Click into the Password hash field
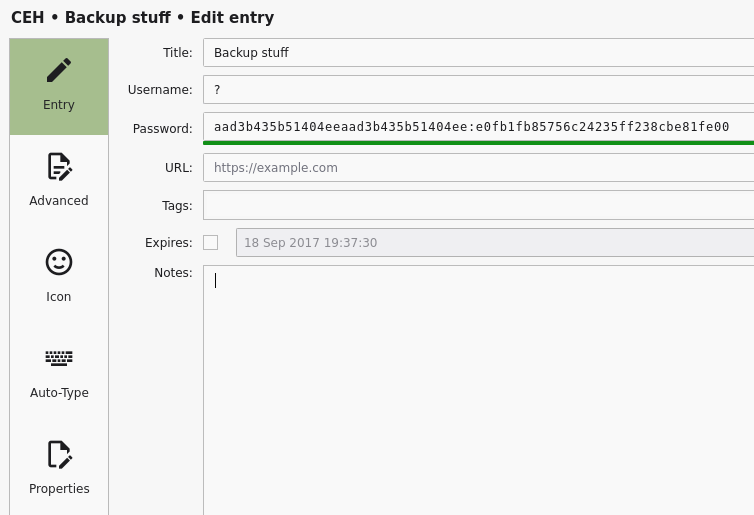754x515 pixels. coord(478,127)
